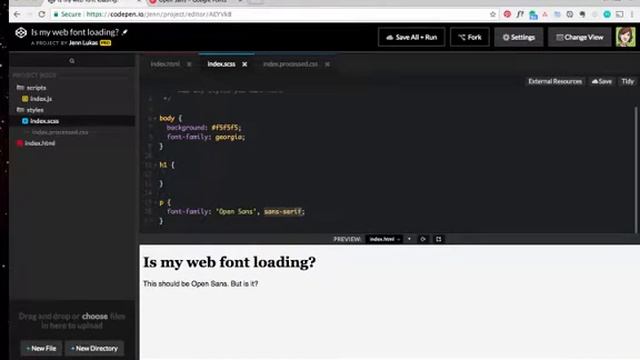Click the preview options arrow

(409, 239)
